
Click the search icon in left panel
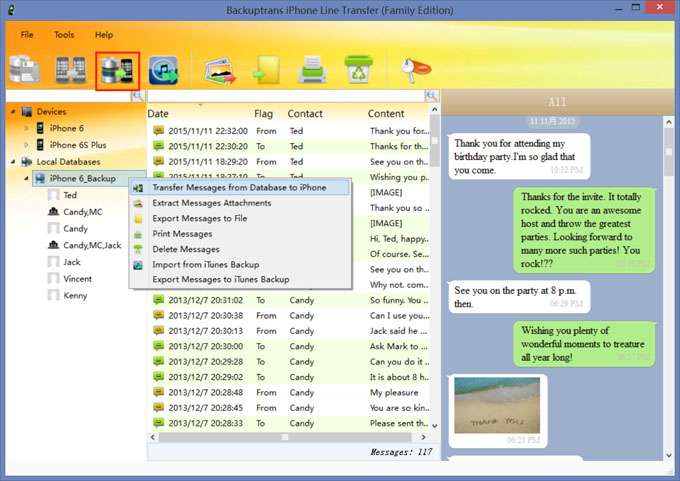point(138,96)
